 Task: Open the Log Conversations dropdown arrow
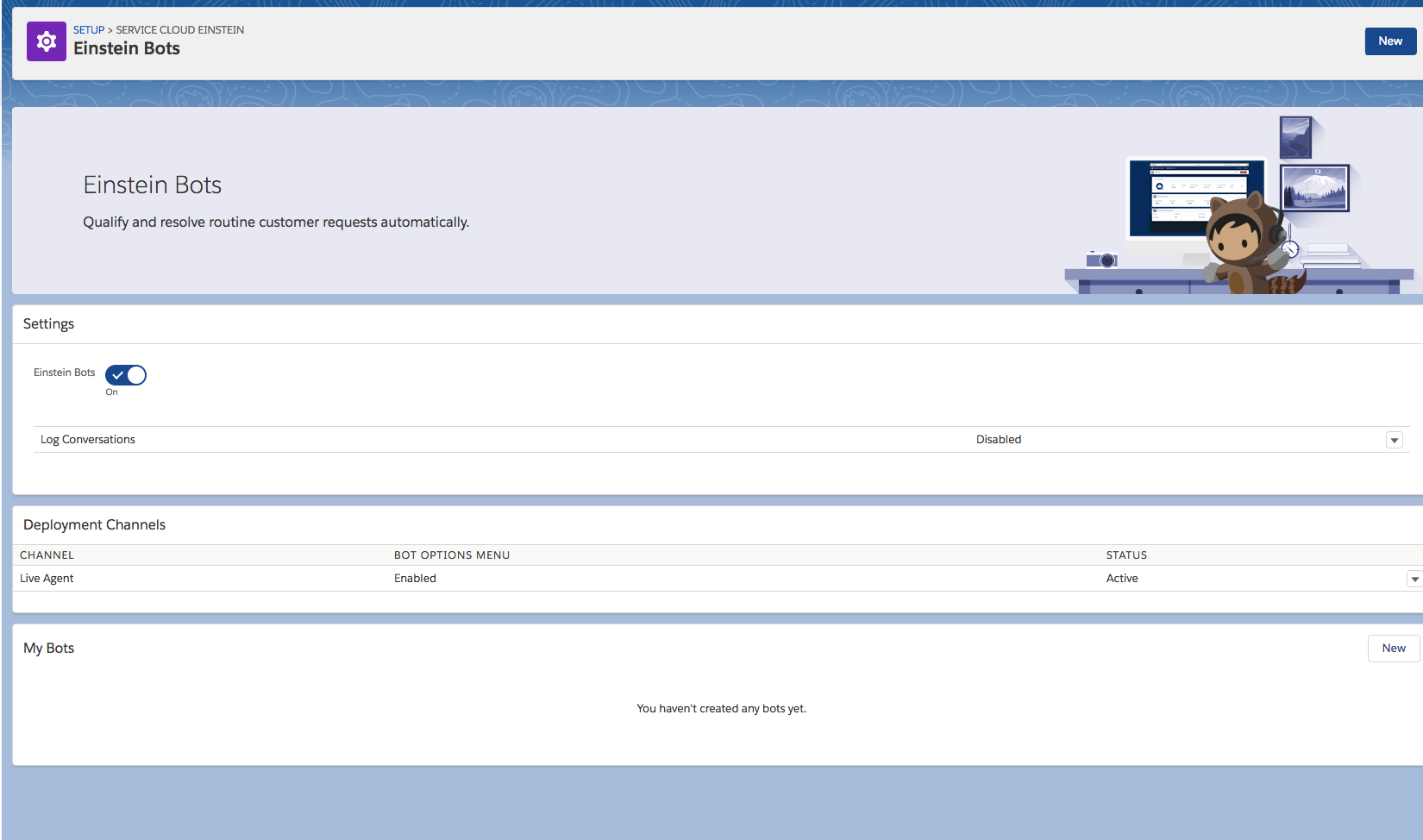(x=1394, y=440)
